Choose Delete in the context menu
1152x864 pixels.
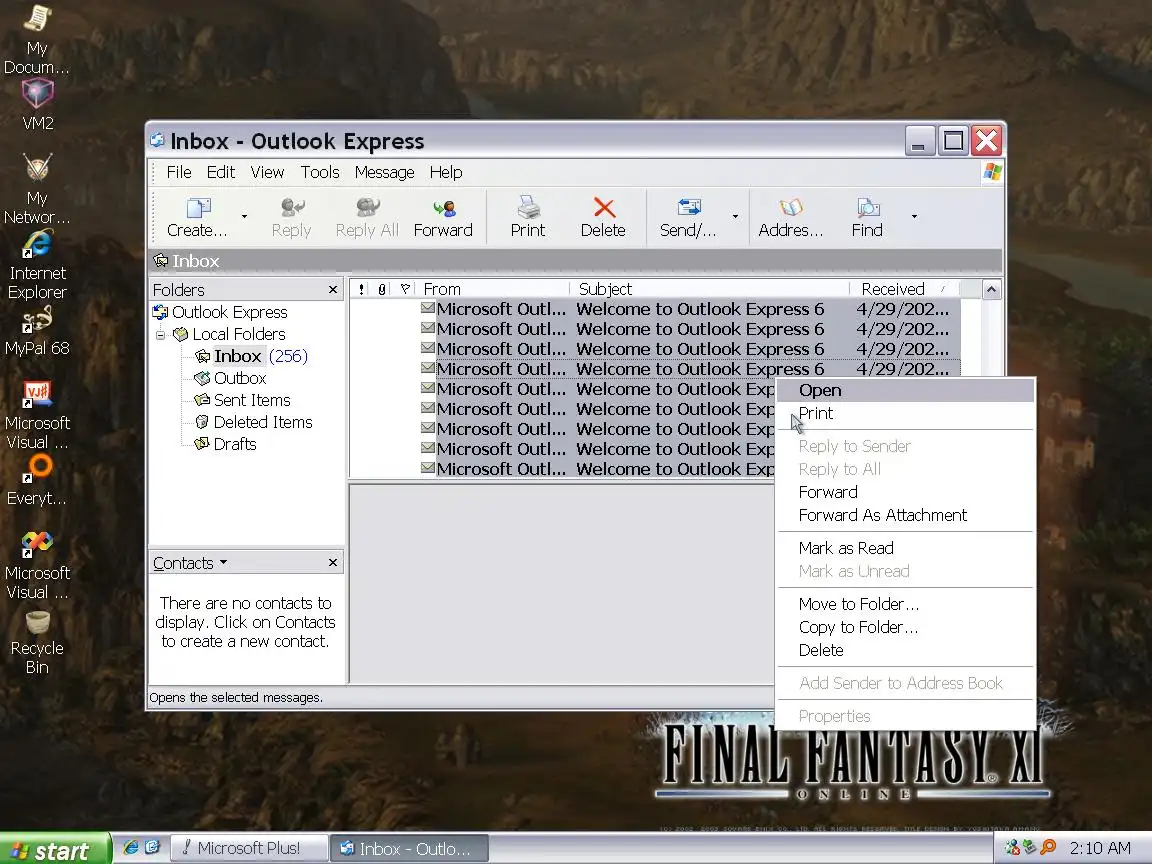pyautogui.click(x=906, y=651)
